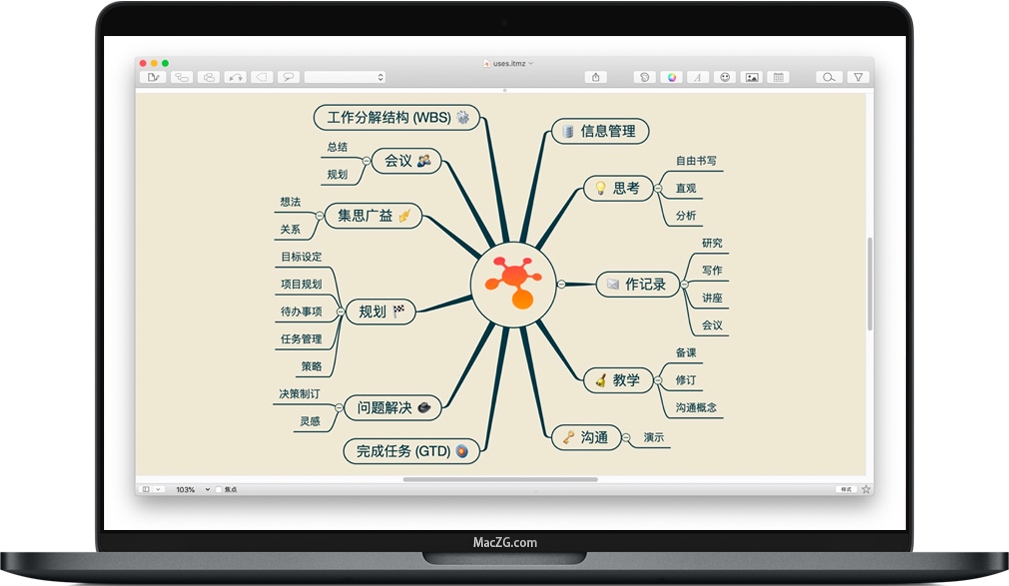The height and width of the screenshot is (586, 1009).
Task: Select the central orange logo node
Action: (513, 284)
